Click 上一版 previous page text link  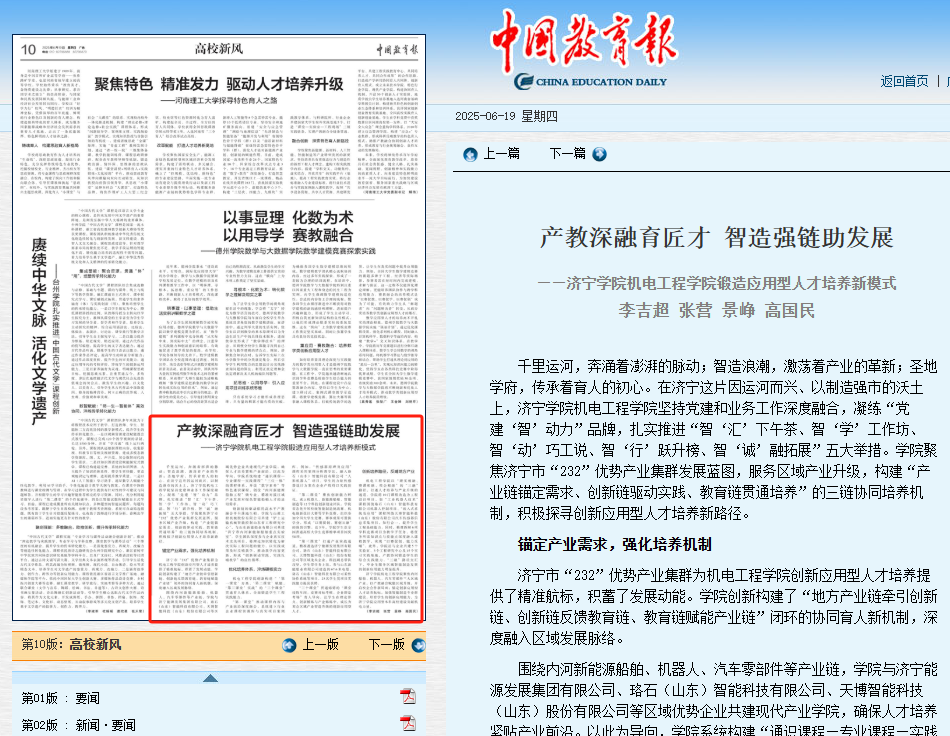click(x=320, y=645)
